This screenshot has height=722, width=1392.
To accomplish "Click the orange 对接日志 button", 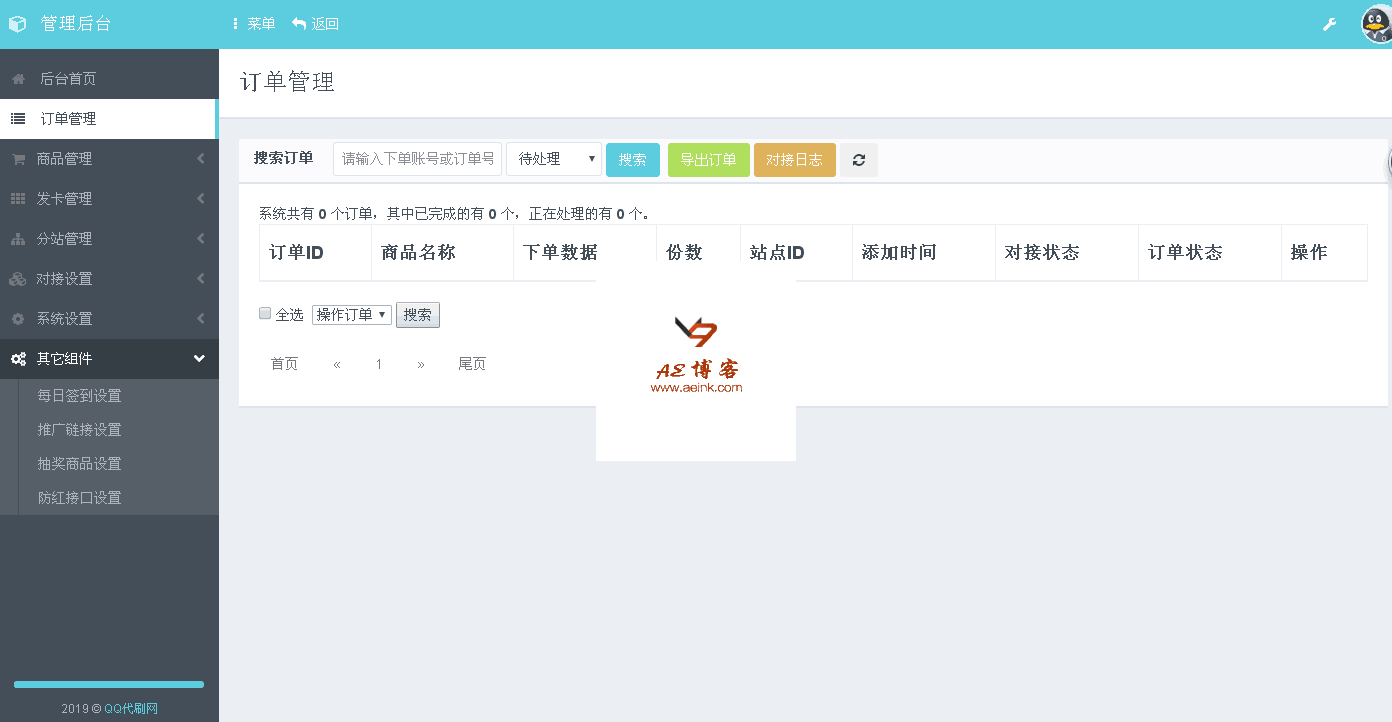I will tap(794, 160).
